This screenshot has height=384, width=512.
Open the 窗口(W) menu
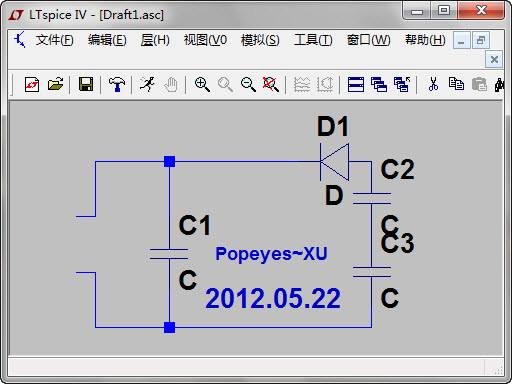click(368, 40)
